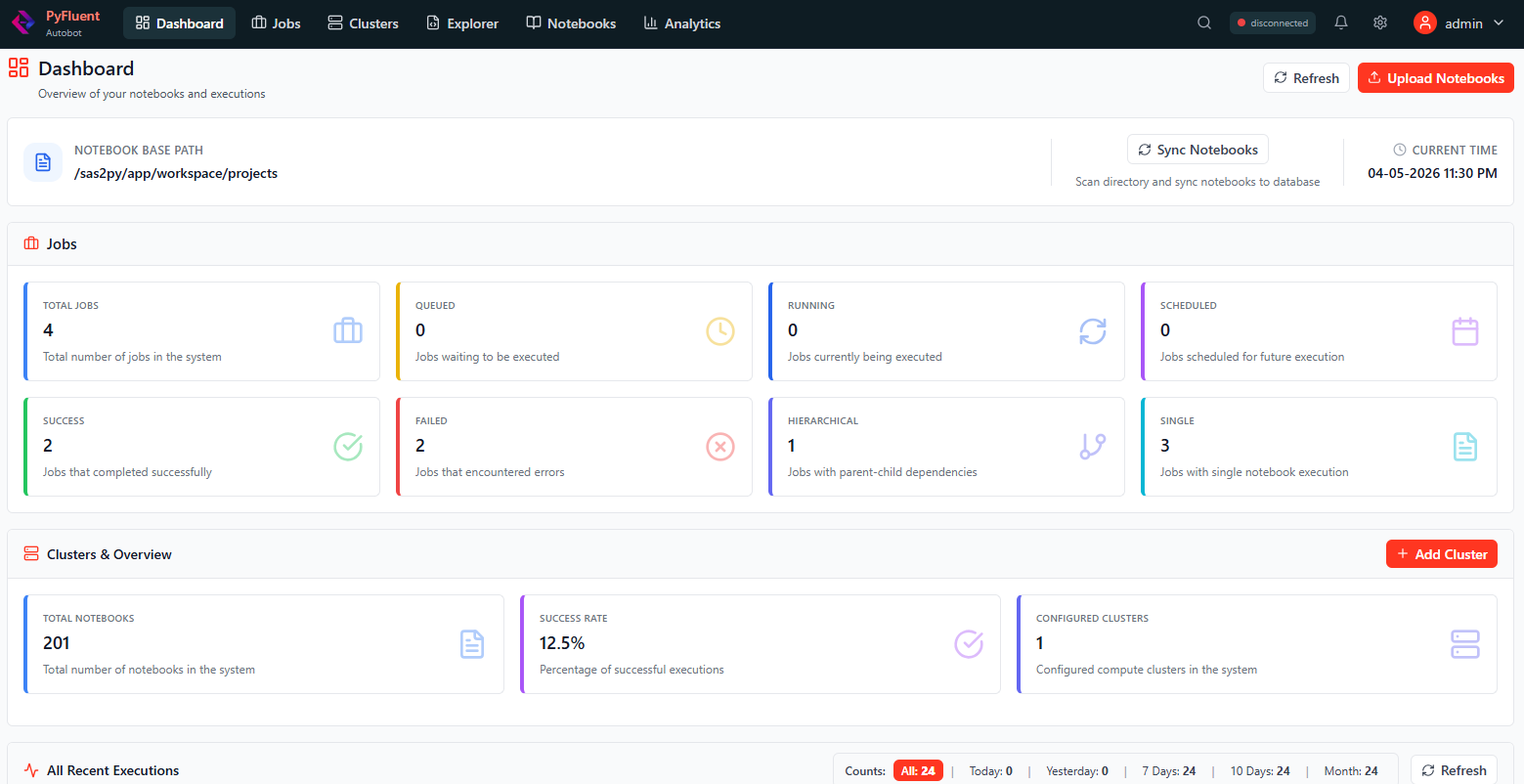Click the briefcase icon on Total Jobs card
Image resolution: width=1524 pixels, height=784 pixels.
pos(348,331)
